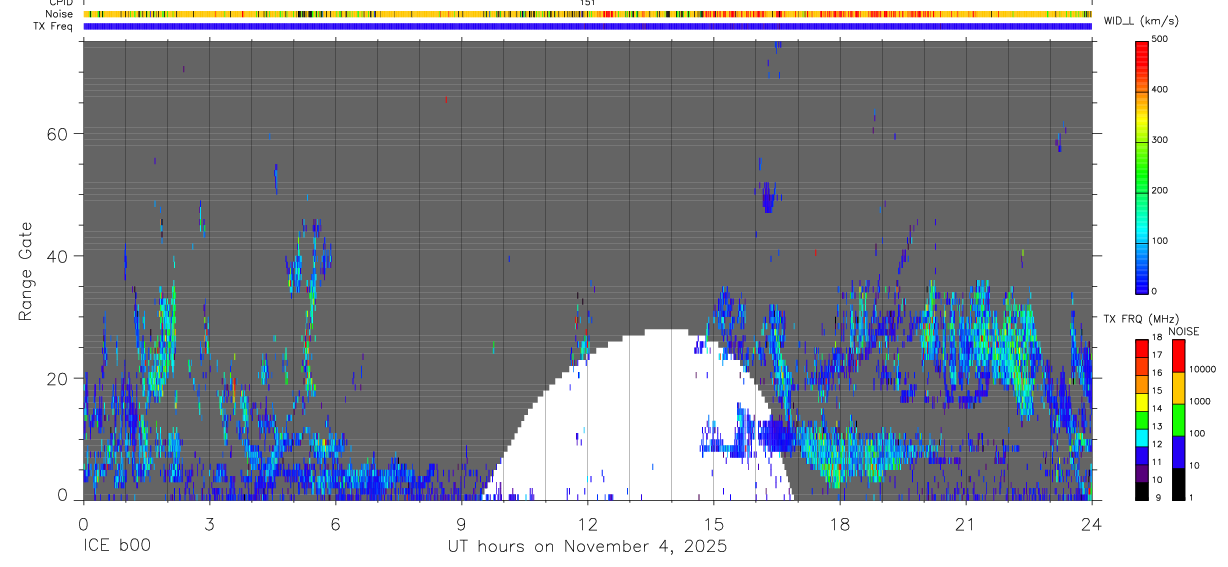Click the 14 tick on TX FRQ scale

pos(1157,408)
